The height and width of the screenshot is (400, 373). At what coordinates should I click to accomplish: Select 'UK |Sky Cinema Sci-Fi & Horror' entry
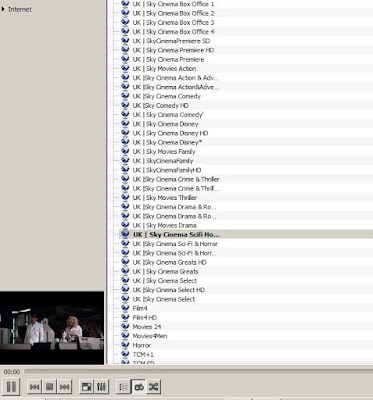[175, 244]
